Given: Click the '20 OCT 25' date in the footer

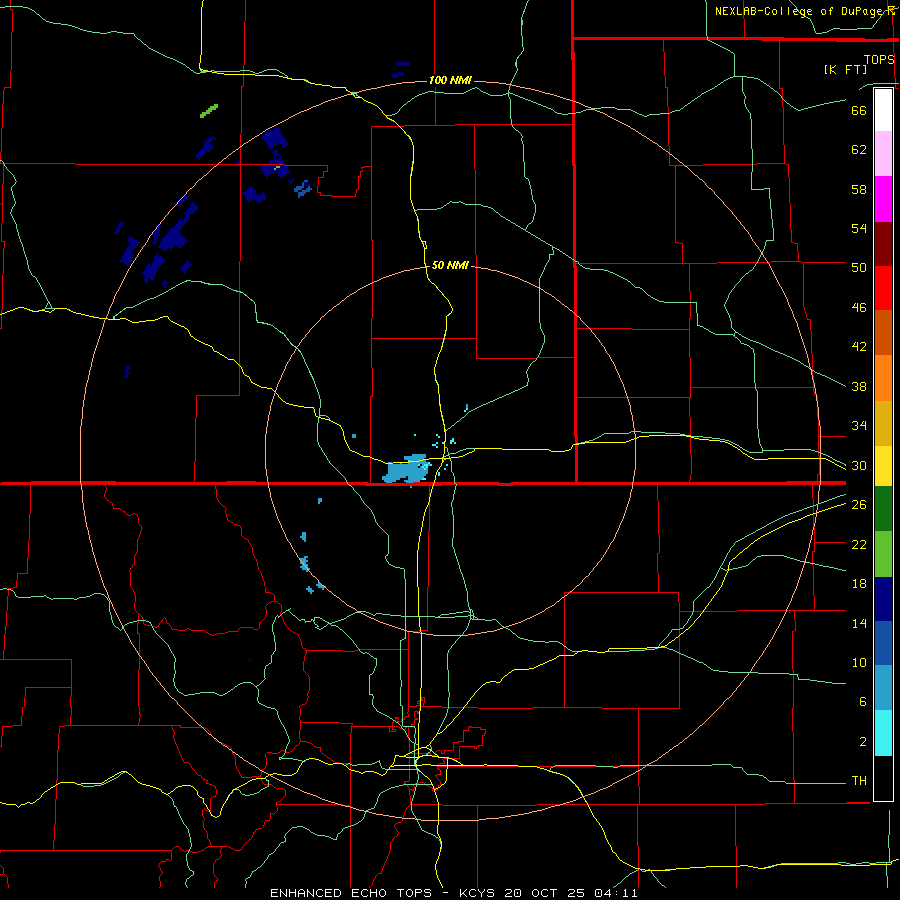Looking at the screenshot, I should coord(546,893).
